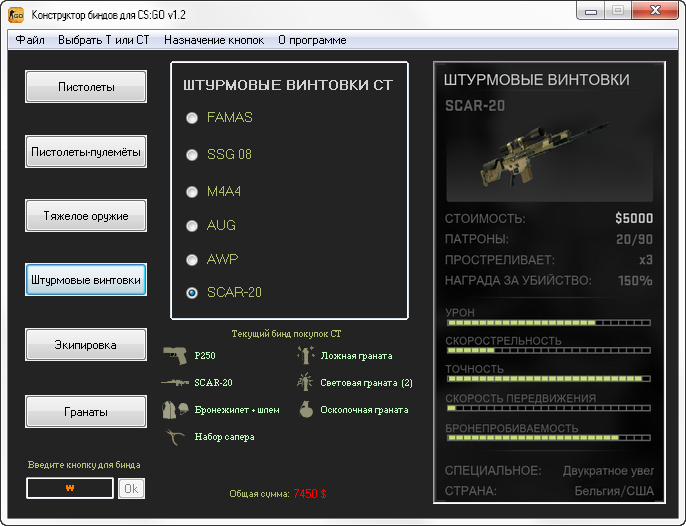686x526 pixels.
Task: Minimize the bind constructor window
Action: point(591,11)
